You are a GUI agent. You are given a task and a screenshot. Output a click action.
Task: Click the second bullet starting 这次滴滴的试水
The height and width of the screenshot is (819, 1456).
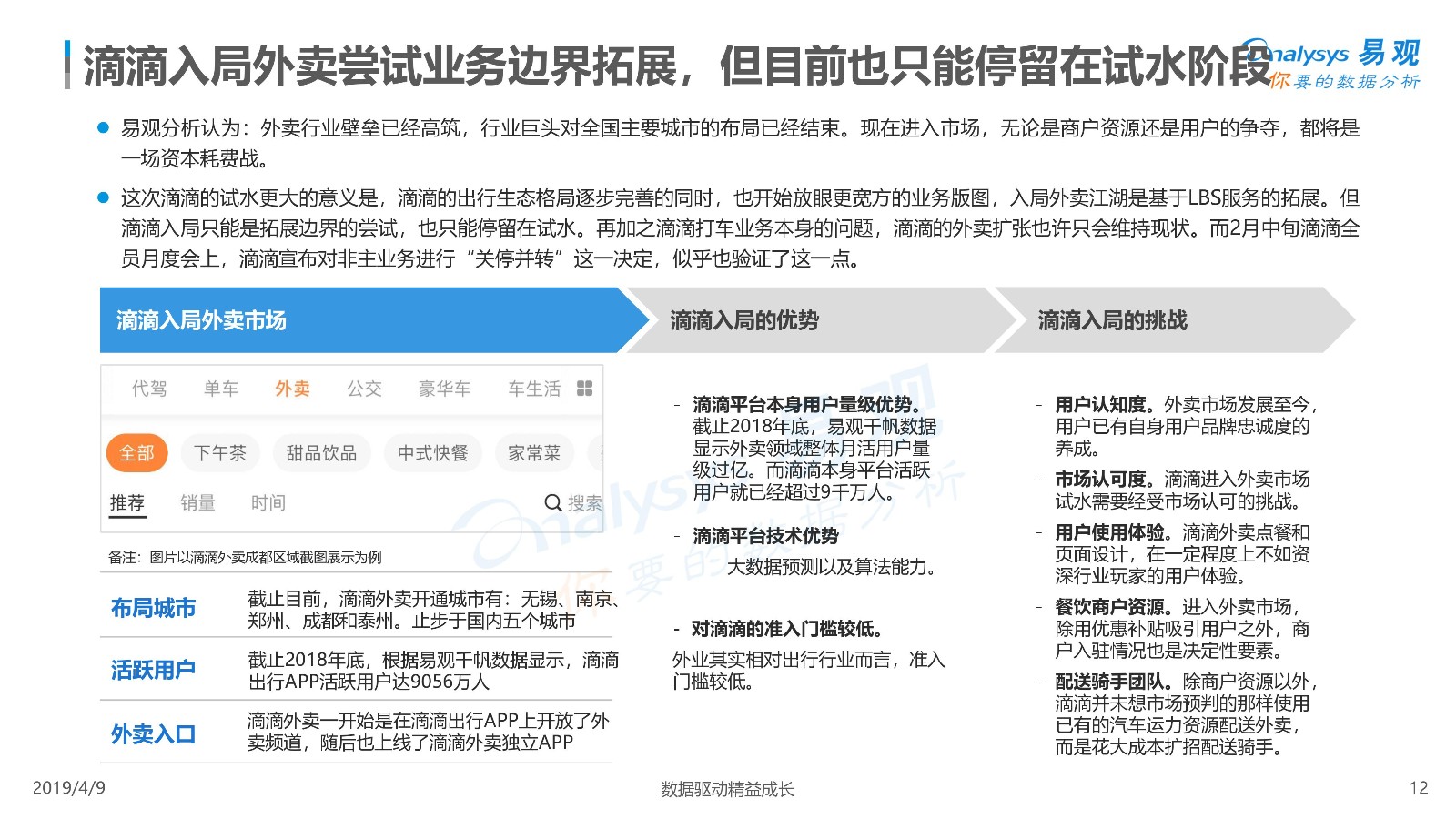click(x=740, y=227)
